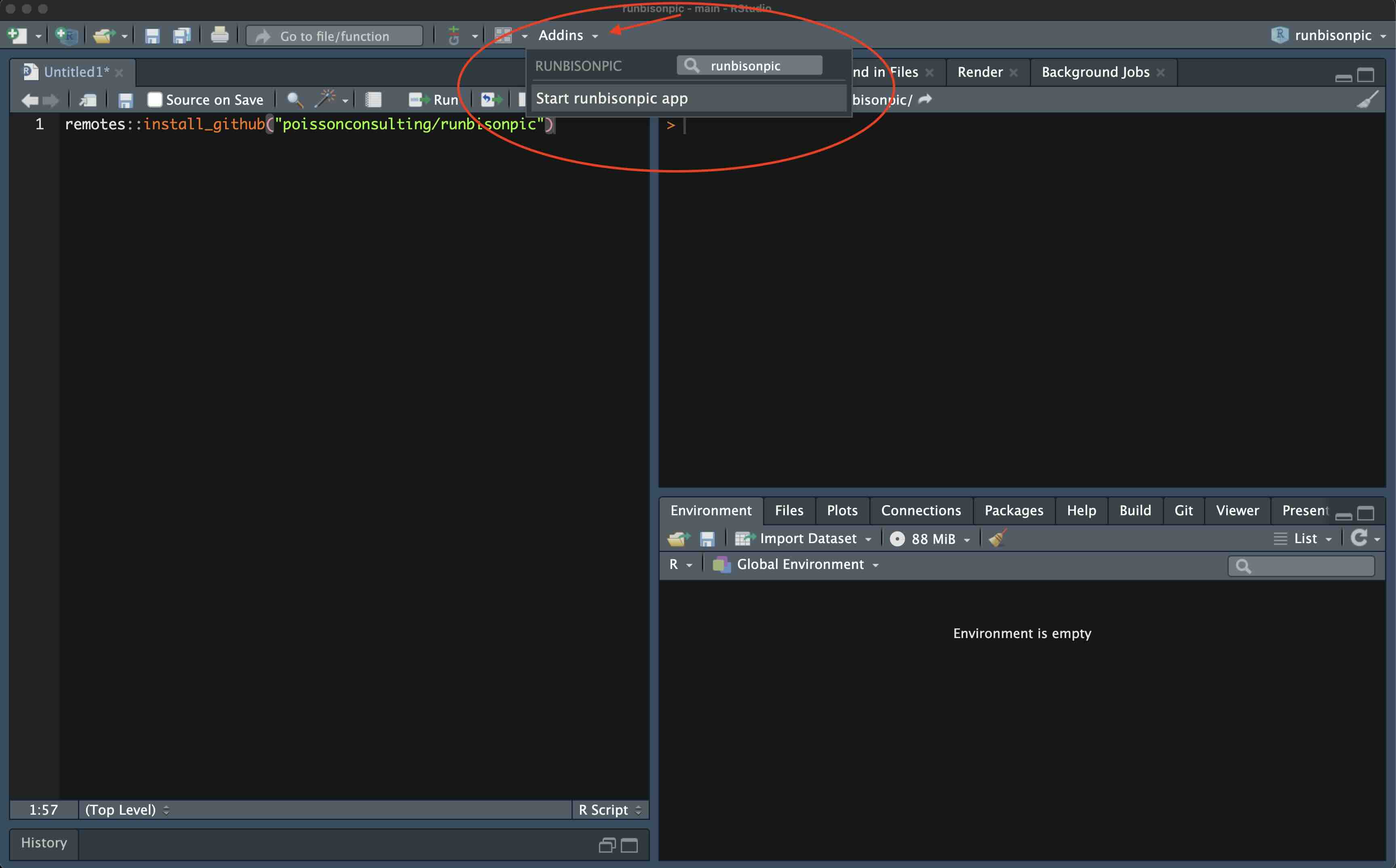Close the Untitled1 tab
Image resolution: width=1396 pixels, height=868 pixels.
[119, 73]
